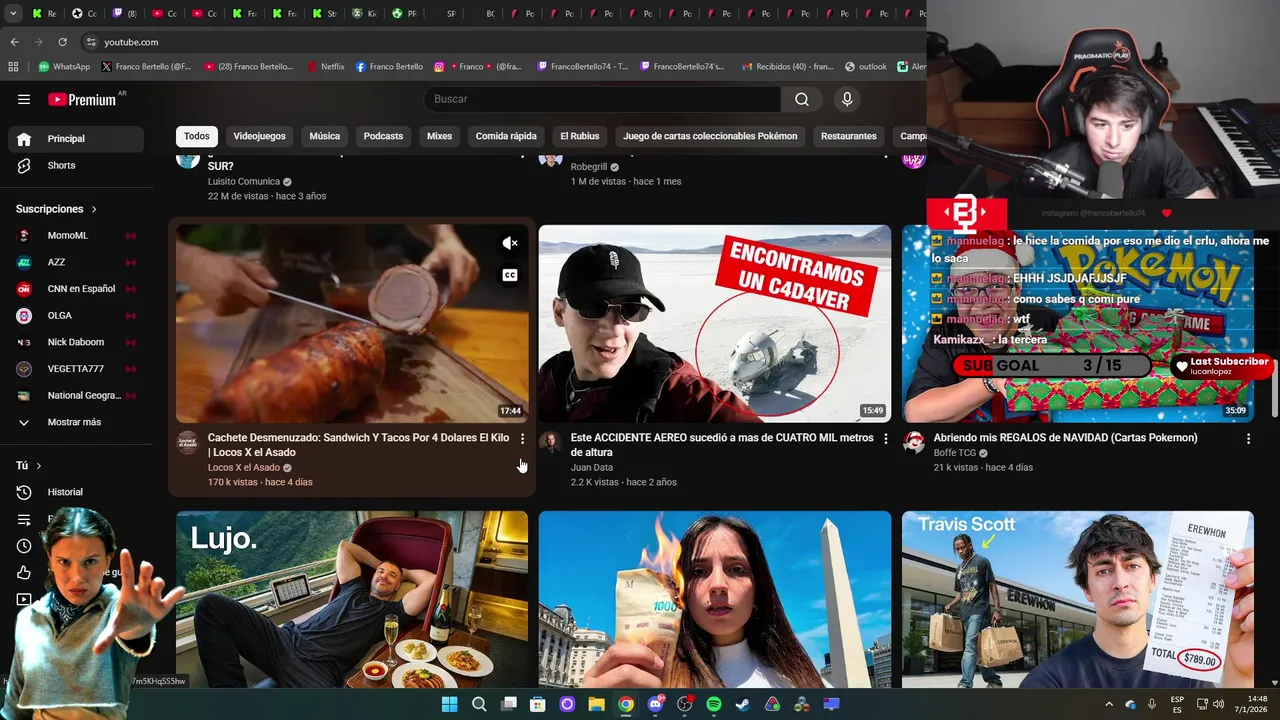
Task: Select the El Rubius filter chip
Action: pyautogui.click(x=579, y=136)
